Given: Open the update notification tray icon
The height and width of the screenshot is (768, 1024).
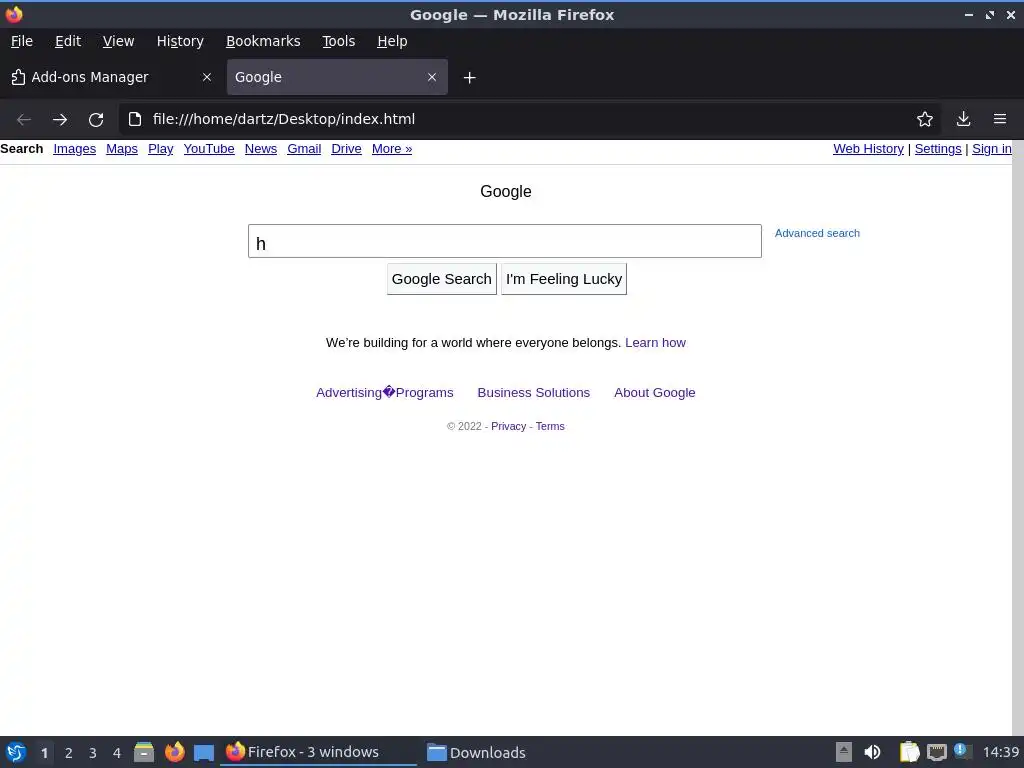Looking at the screenshot, I should pos(962,751).
